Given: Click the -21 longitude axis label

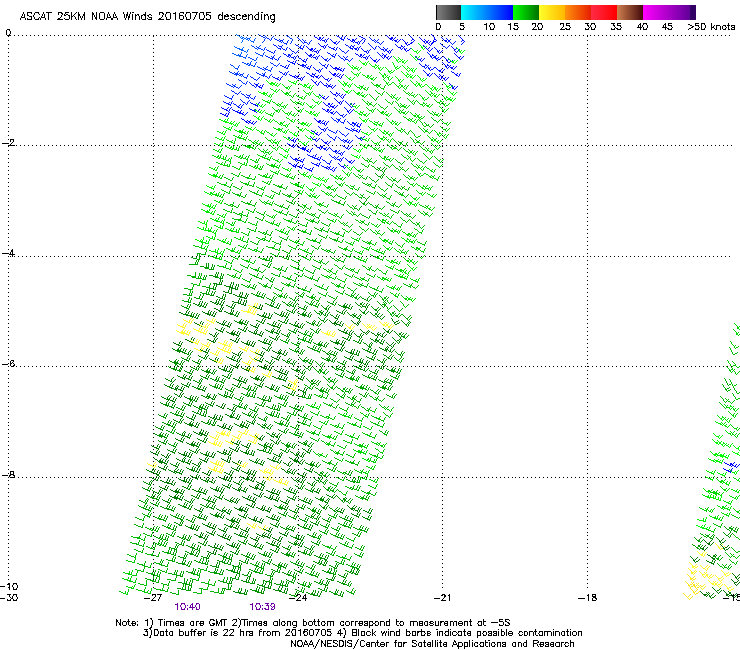Looking at the screenshot, I should pos(442,598).
